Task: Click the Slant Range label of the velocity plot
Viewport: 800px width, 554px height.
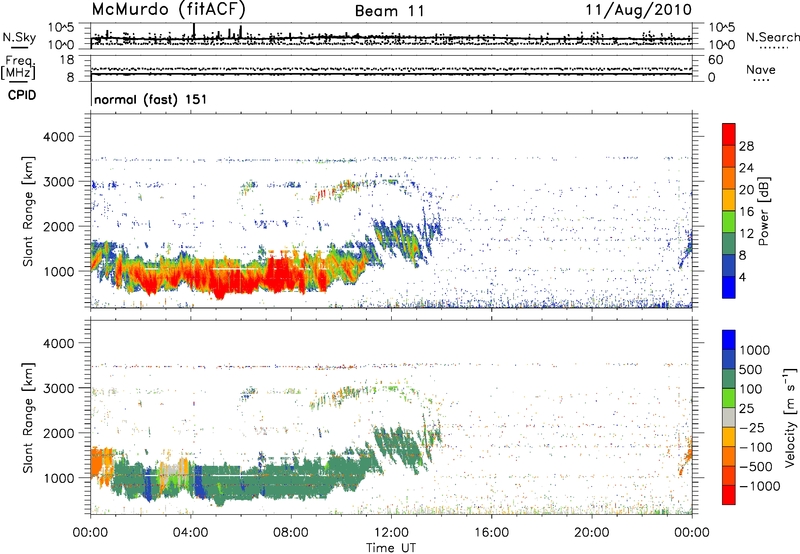Action: click(28, 417)
